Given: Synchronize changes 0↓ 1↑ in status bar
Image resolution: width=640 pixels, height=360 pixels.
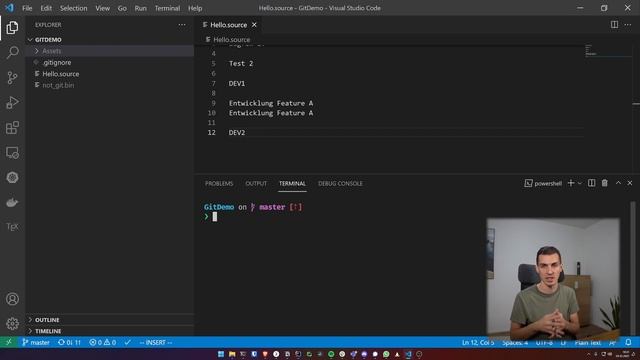Looking at the screenshot, I should pyautogui.click(x=69, y=342).
